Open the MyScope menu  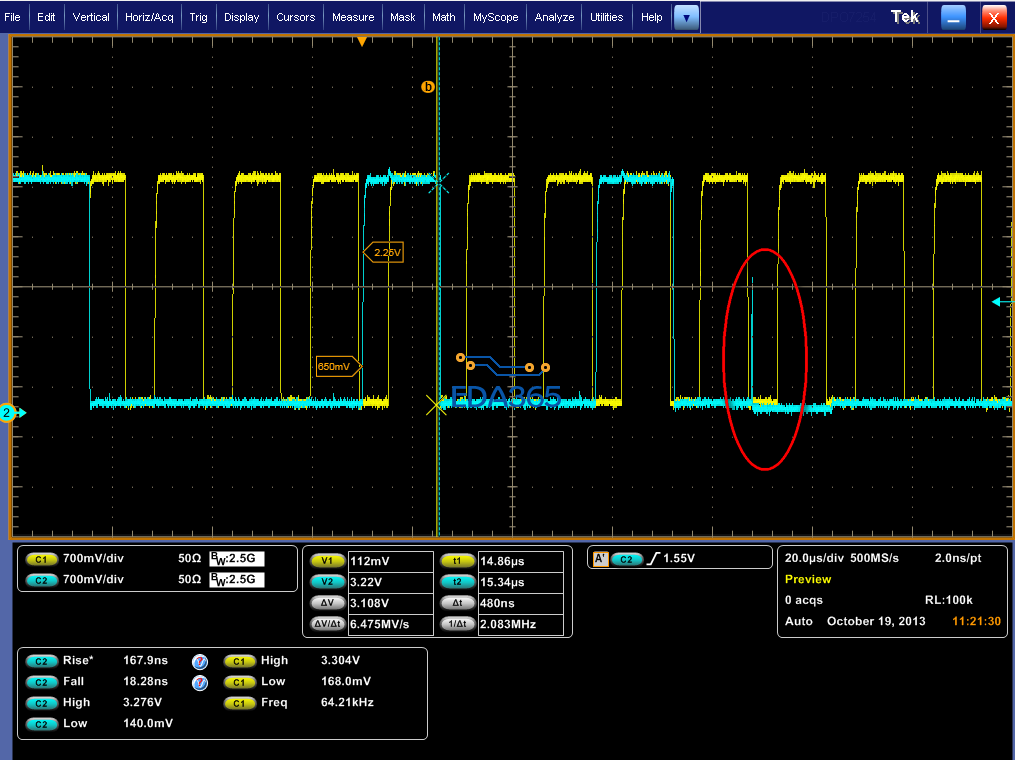pyautogui.click(x=495, y=17)
